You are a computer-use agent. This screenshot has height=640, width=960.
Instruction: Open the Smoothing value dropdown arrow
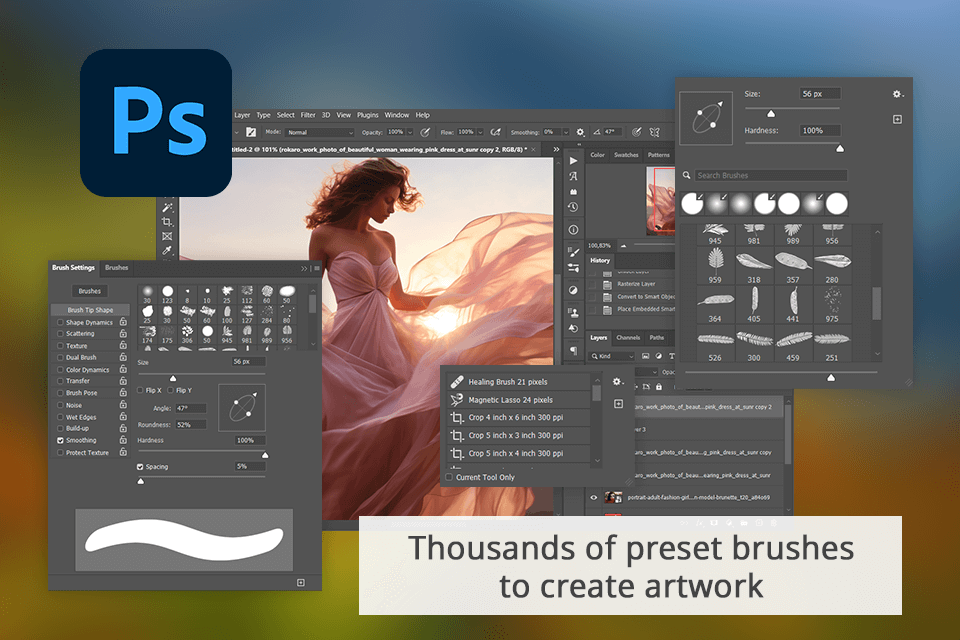(566, 132)
